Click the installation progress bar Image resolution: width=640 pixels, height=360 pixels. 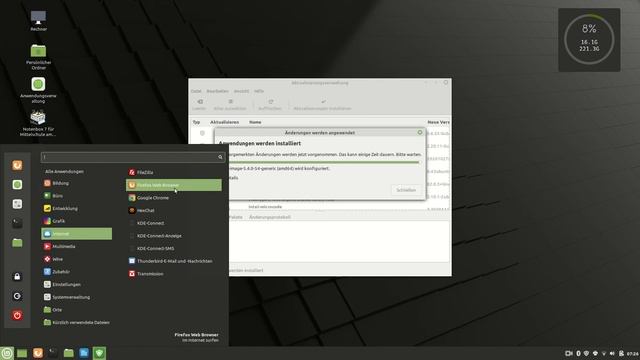click(324, 162)
